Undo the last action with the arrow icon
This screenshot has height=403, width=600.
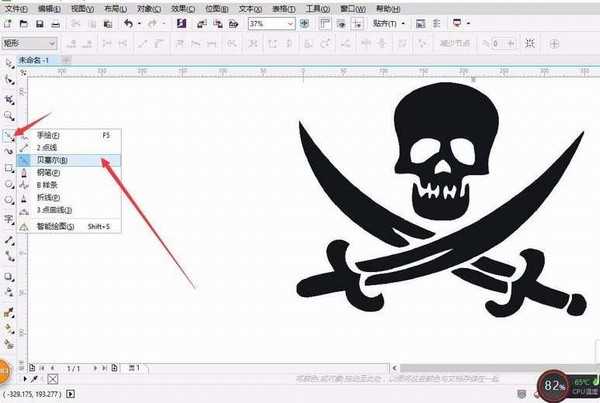(x=128, y=24)
